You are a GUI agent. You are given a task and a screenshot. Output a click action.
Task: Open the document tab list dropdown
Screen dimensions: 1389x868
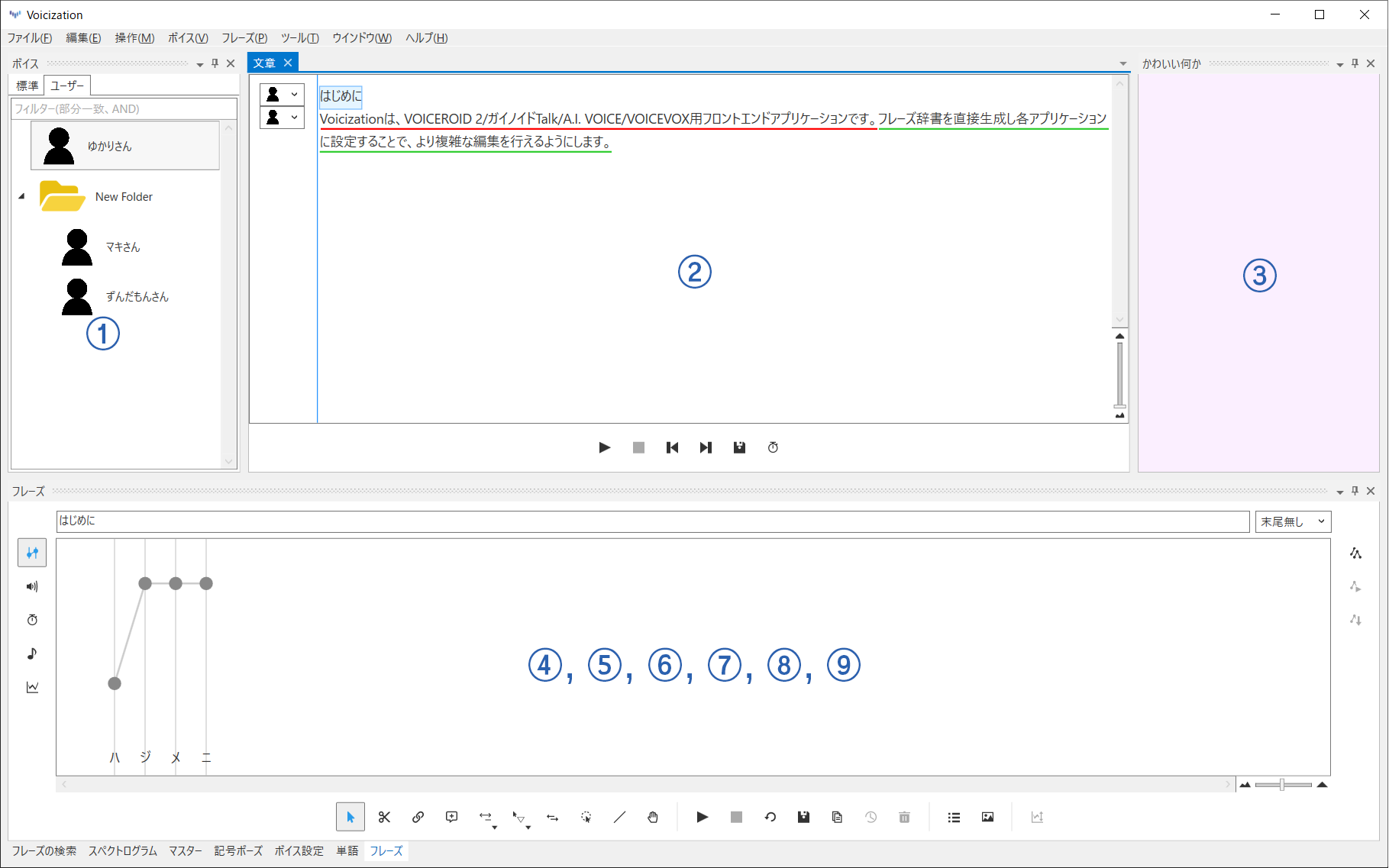coord(1123,63)
